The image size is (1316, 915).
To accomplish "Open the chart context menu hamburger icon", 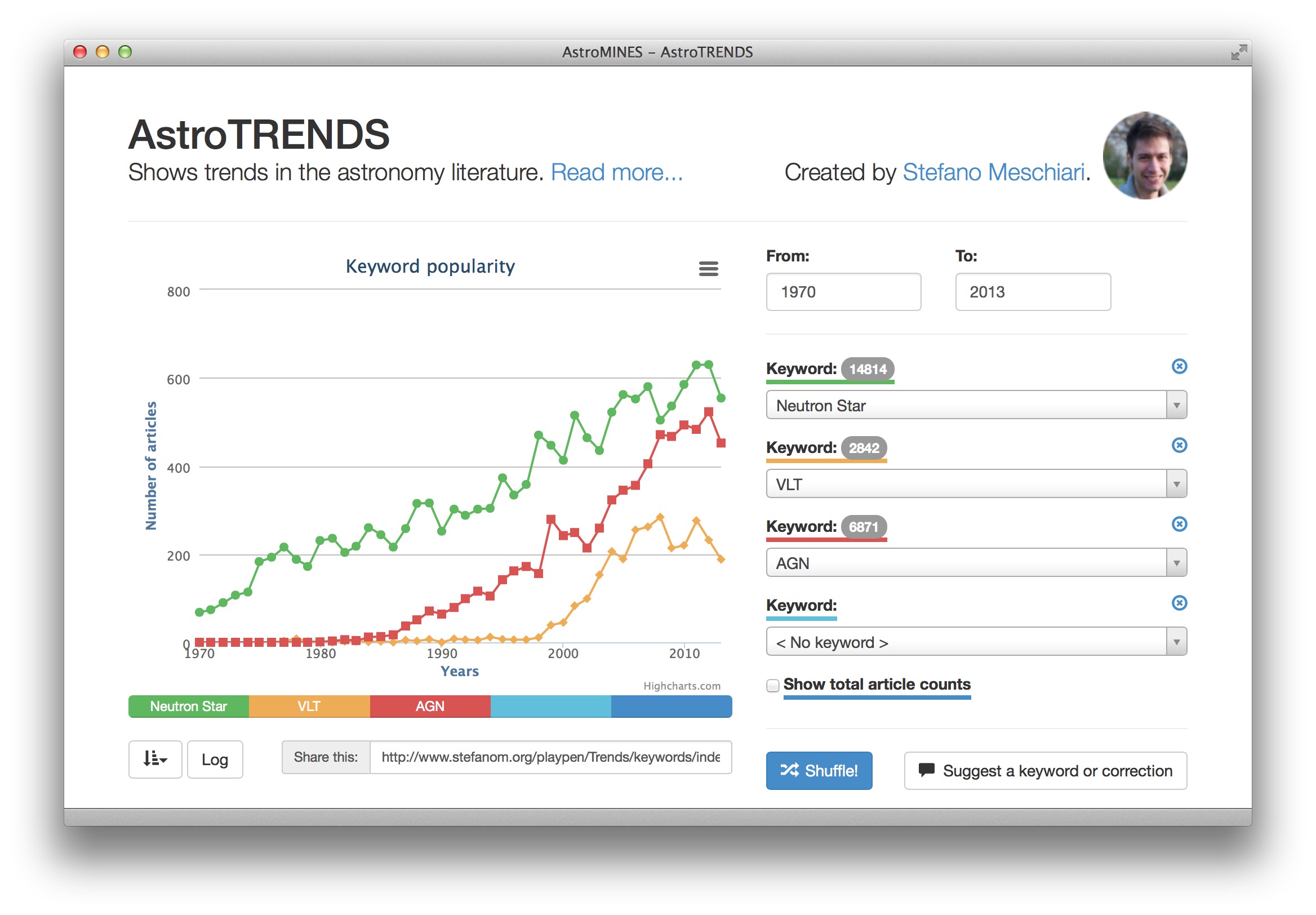I will pos(709,268).
